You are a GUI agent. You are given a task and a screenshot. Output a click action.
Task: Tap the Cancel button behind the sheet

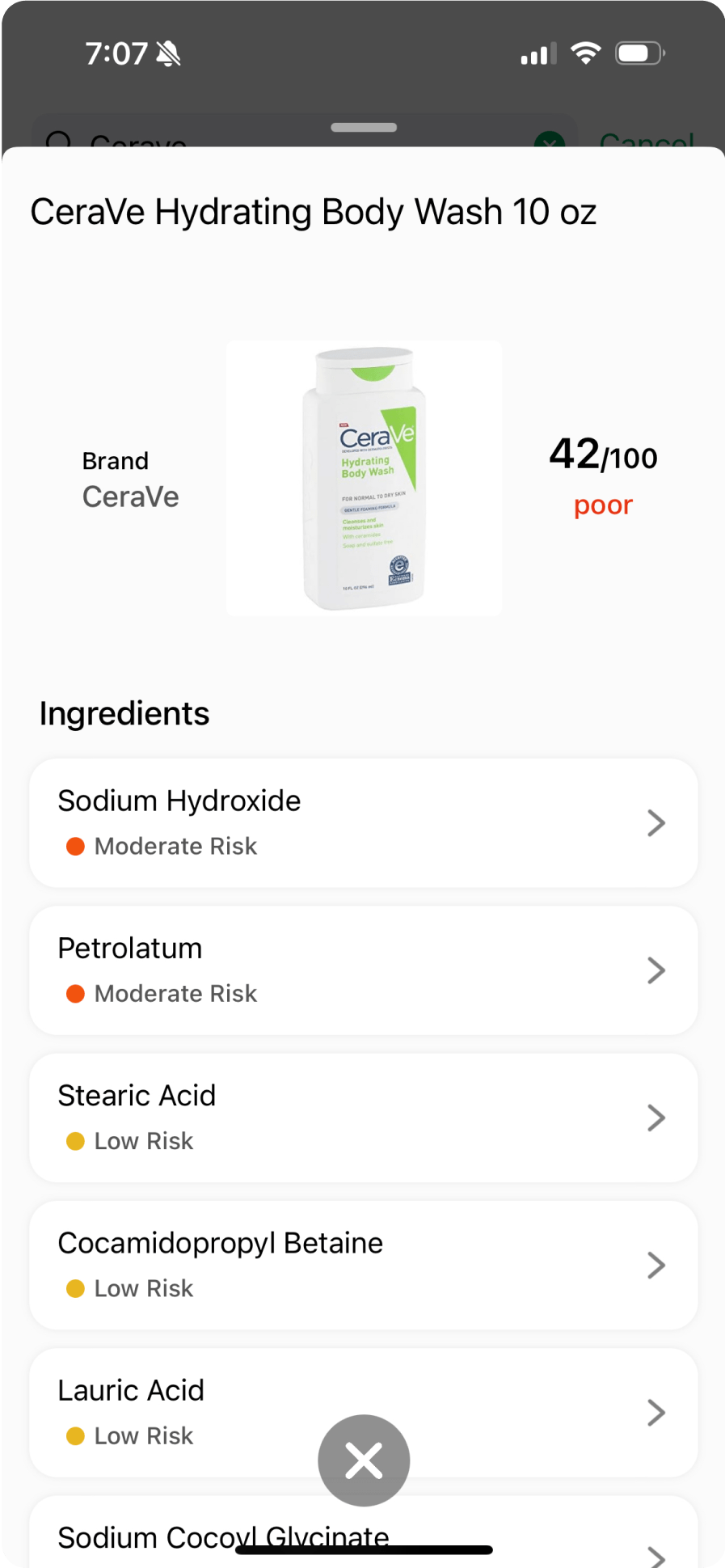coord(647,139)
